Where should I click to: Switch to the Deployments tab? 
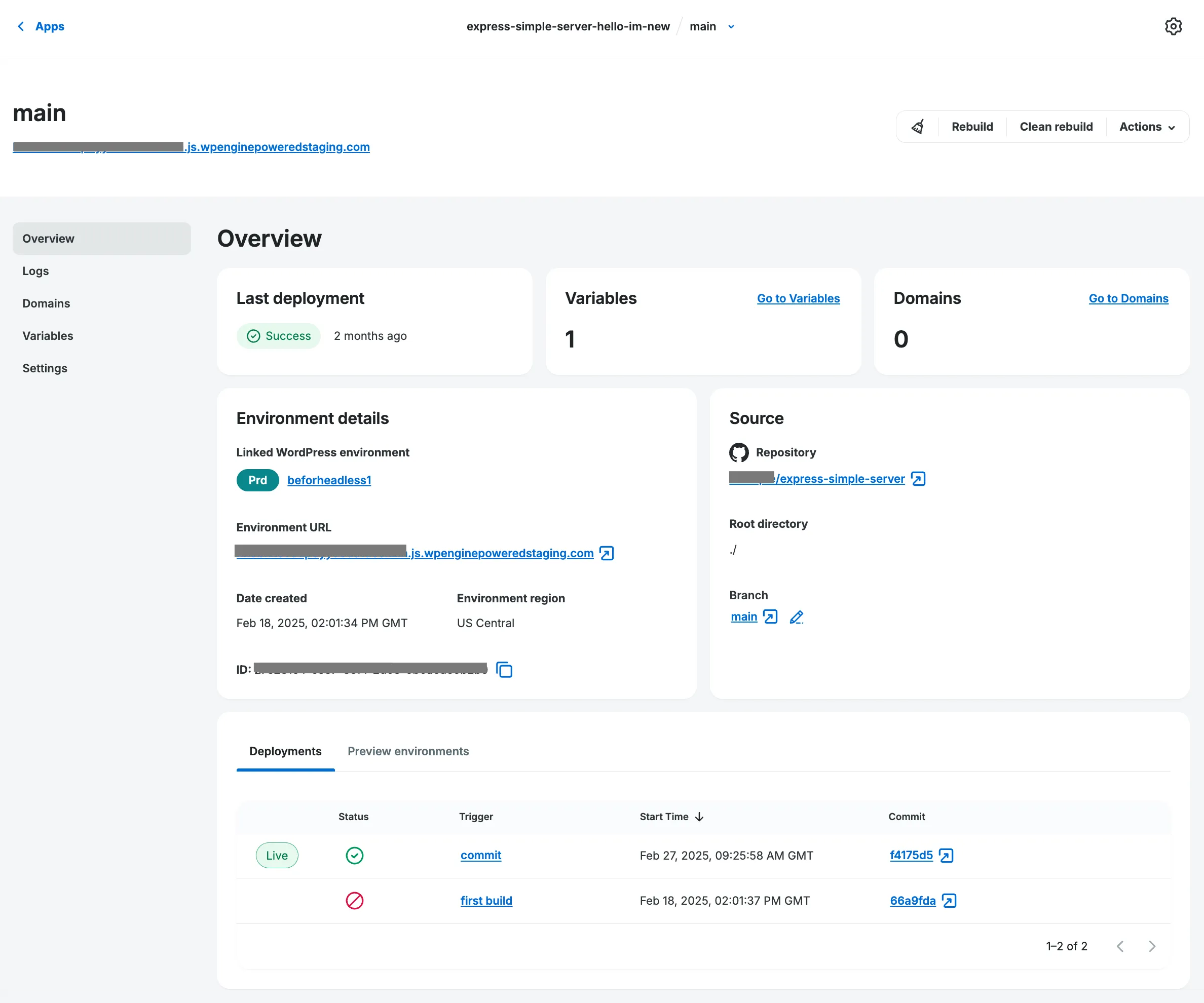pyautogui.click(x=285, y=751)
